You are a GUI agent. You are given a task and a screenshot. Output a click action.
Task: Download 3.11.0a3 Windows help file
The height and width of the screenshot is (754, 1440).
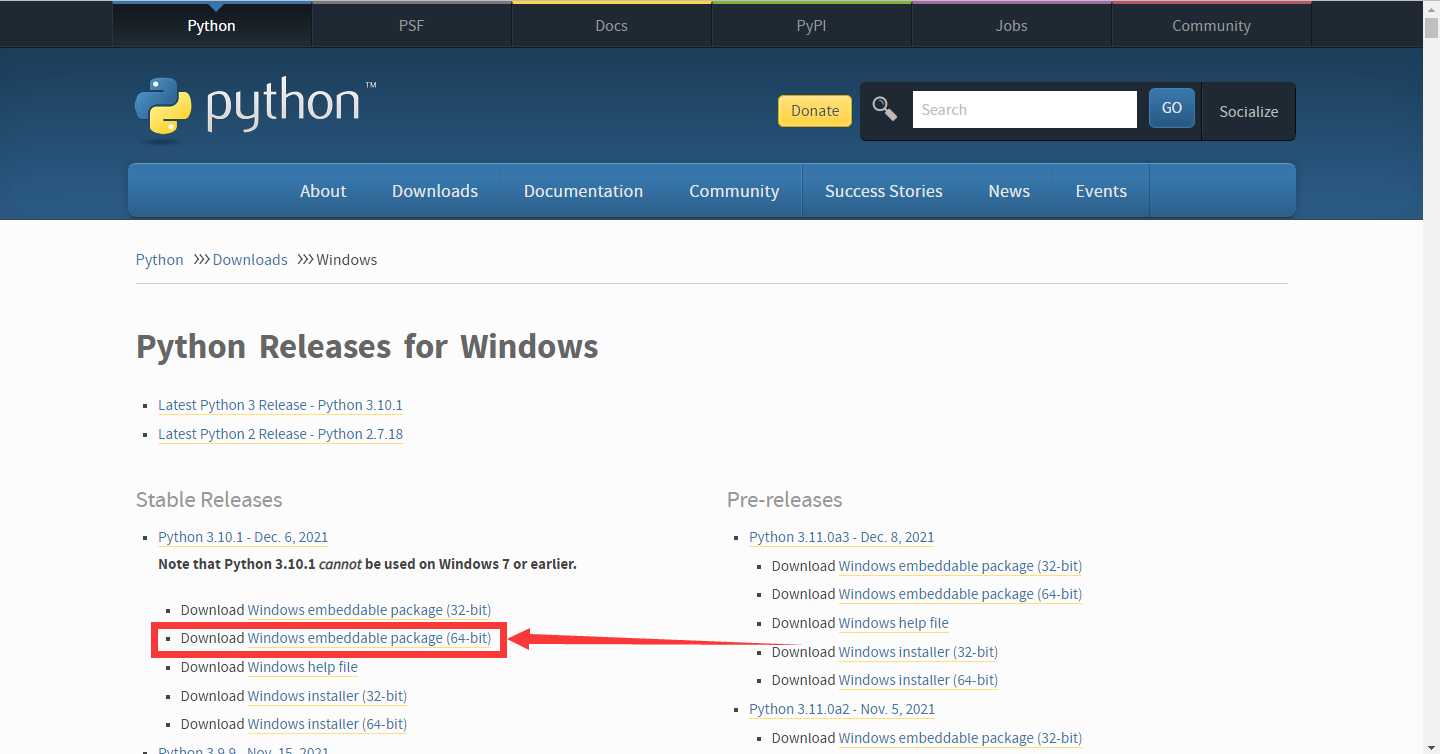click(x=894, y=623)
